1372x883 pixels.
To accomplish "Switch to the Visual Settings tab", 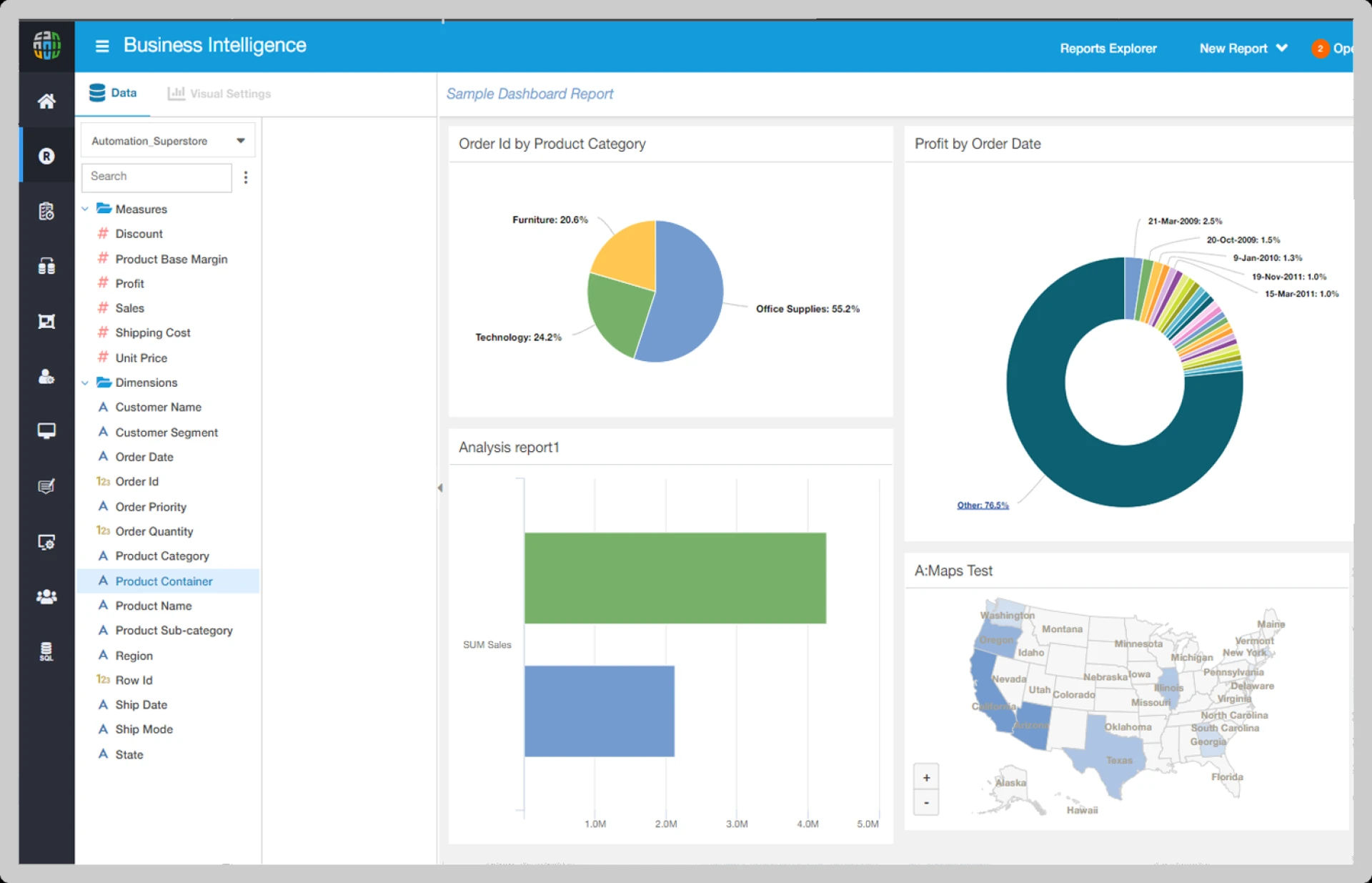I will tap(219, 94).
